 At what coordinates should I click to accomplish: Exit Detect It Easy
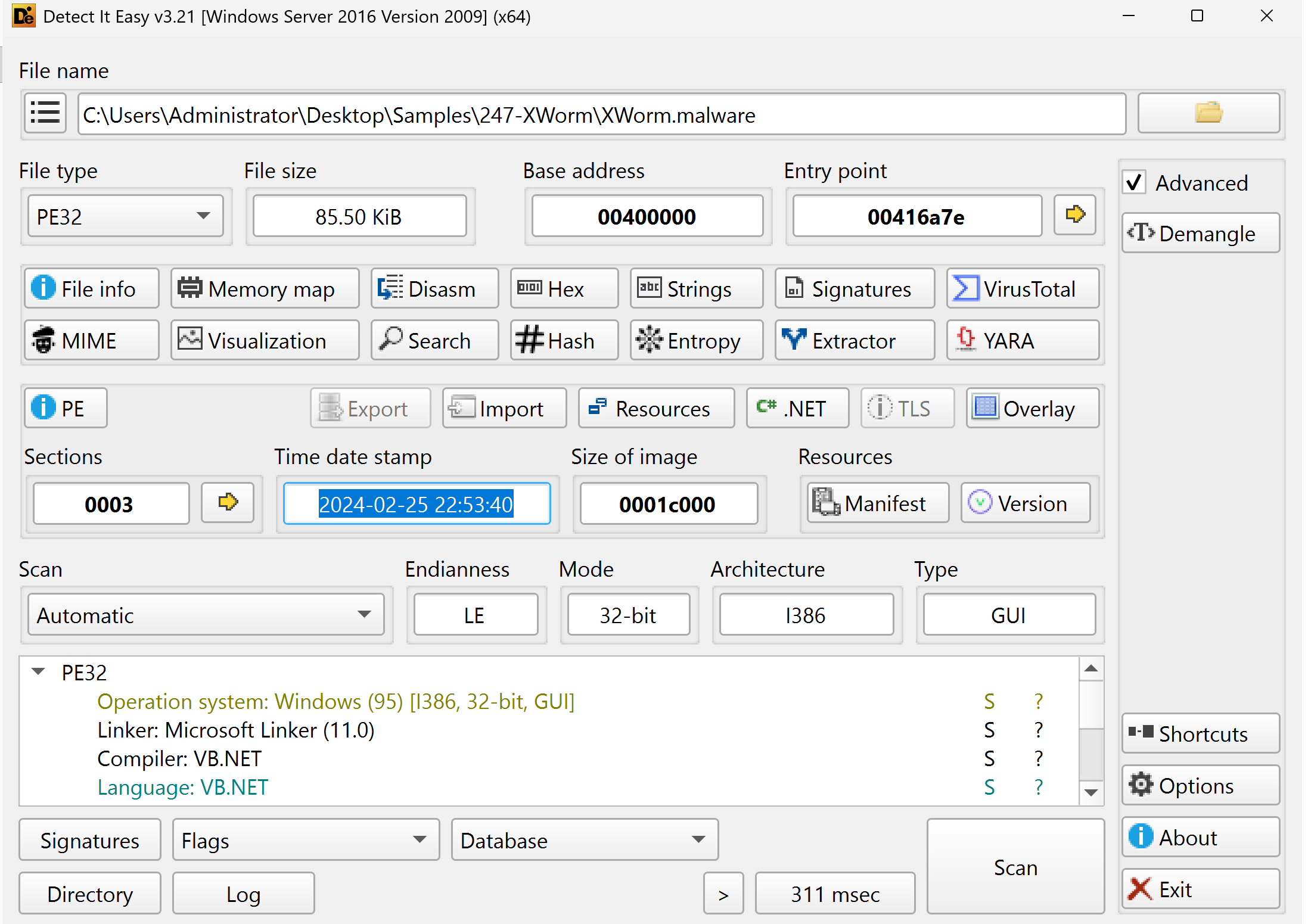(x=1200, y=889)
